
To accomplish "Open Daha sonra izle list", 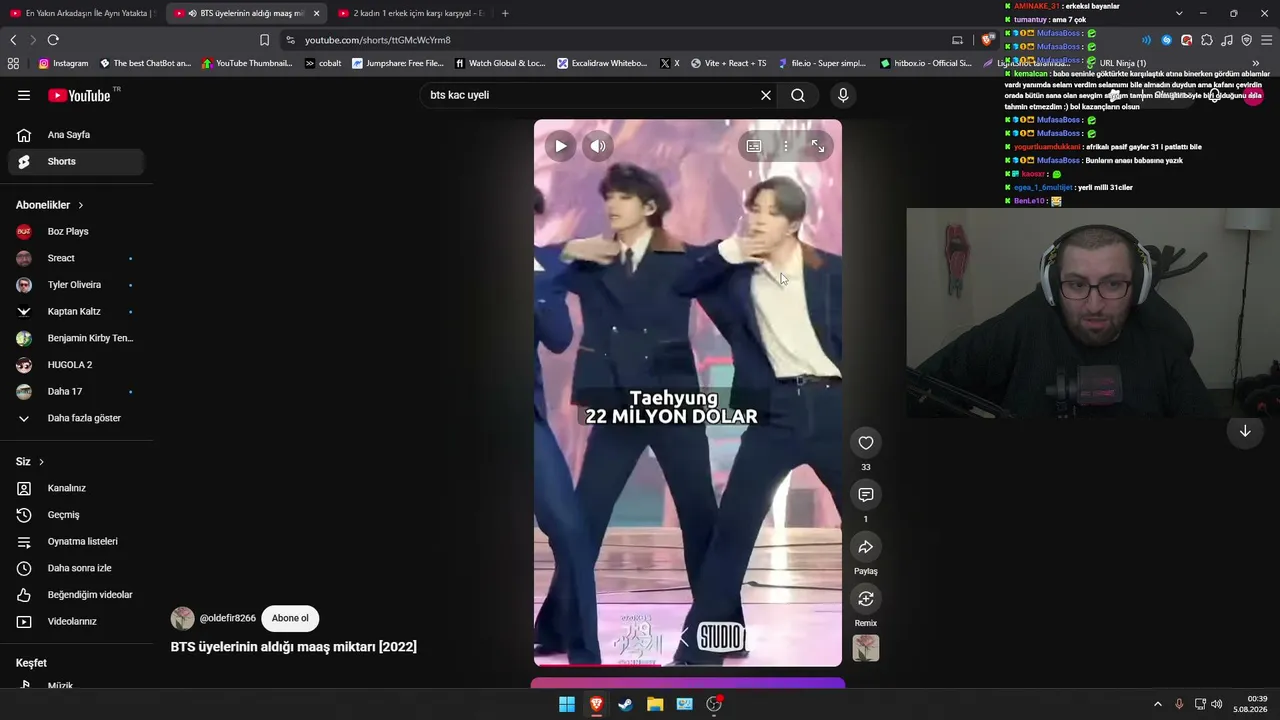I will click(76, 568).
